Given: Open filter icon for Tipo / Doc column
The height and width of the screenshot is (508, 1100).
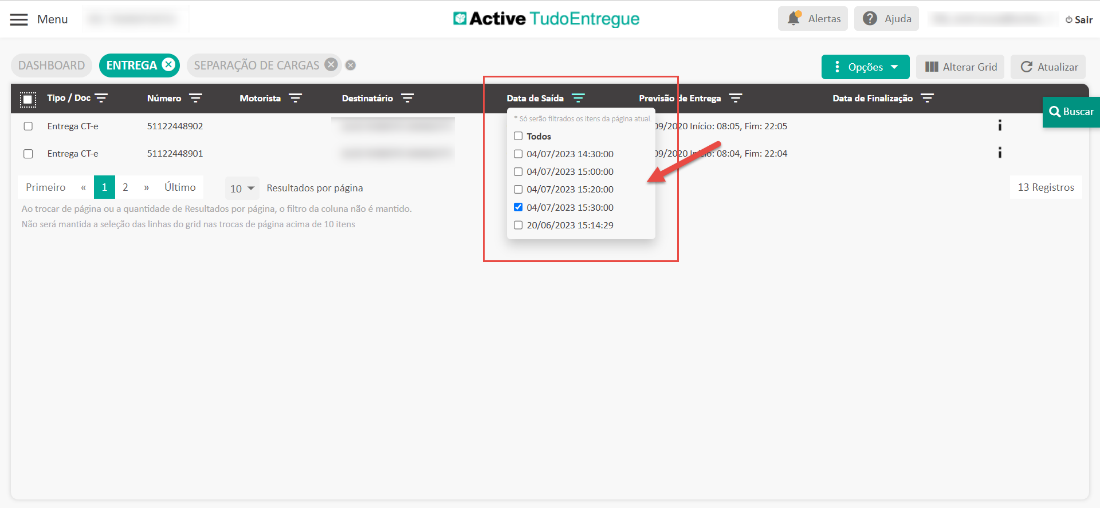Looking at the screenshot, I should click(x=102, y=98).
